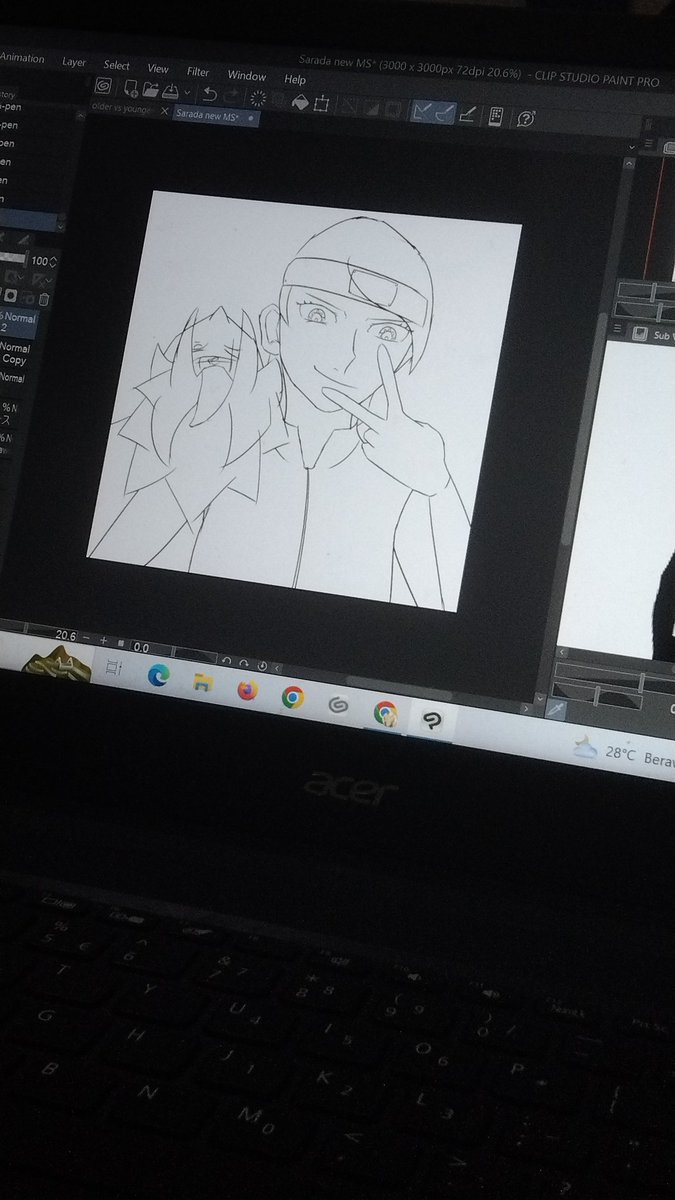
Task: Zoom in with the plus button
Action: click(103, 640)
